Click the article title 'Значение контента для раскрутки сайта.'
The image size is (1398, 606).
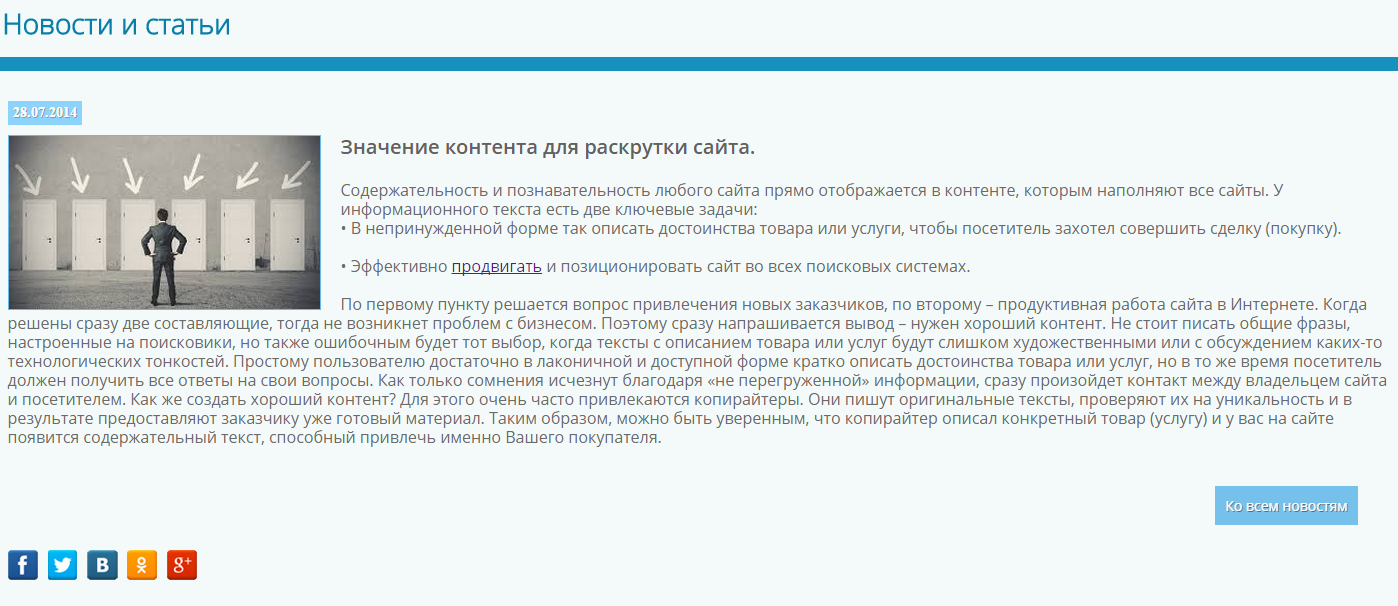tap(548, 147)
